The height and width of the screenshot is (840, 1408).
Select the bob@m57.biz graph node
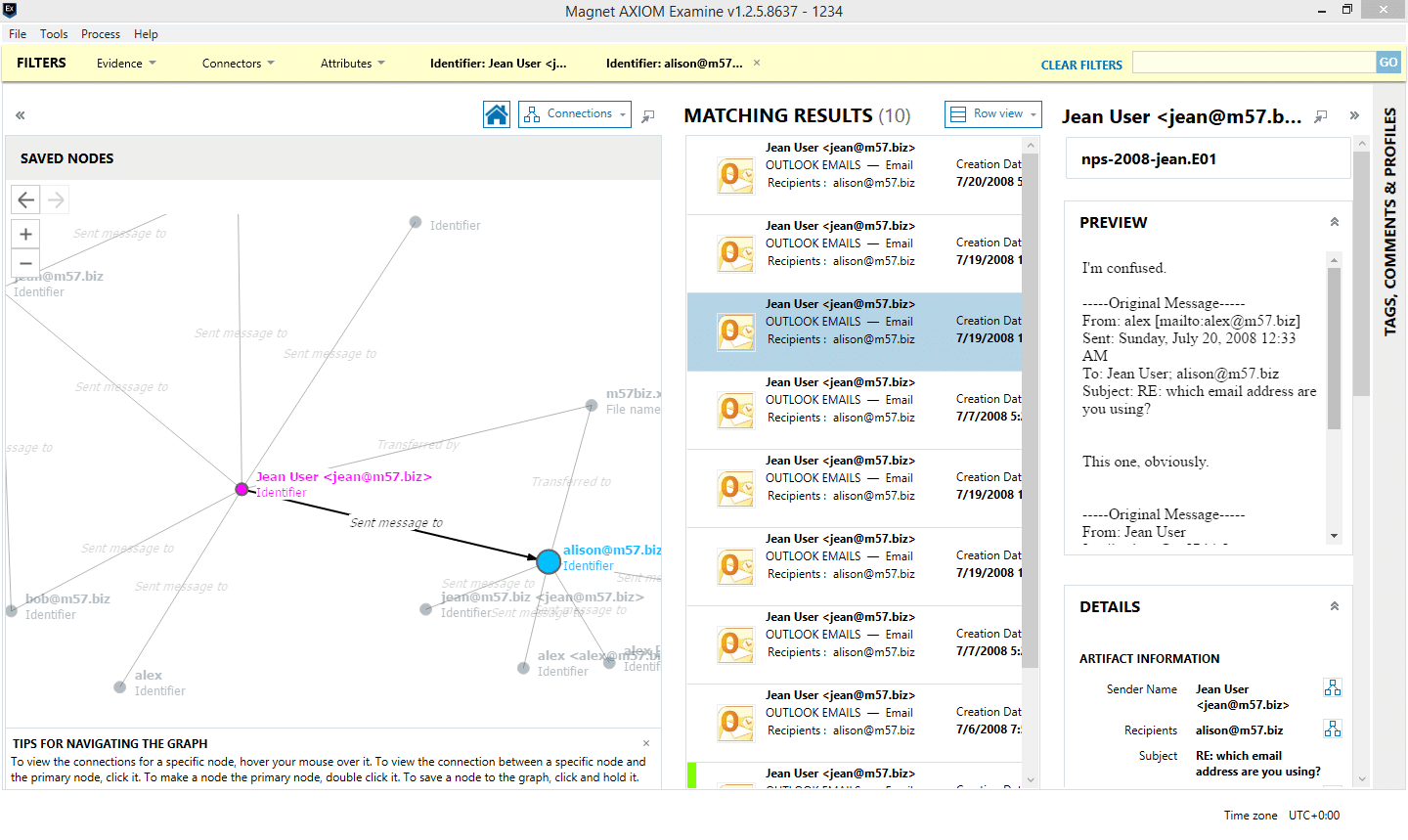pos(12,611)
